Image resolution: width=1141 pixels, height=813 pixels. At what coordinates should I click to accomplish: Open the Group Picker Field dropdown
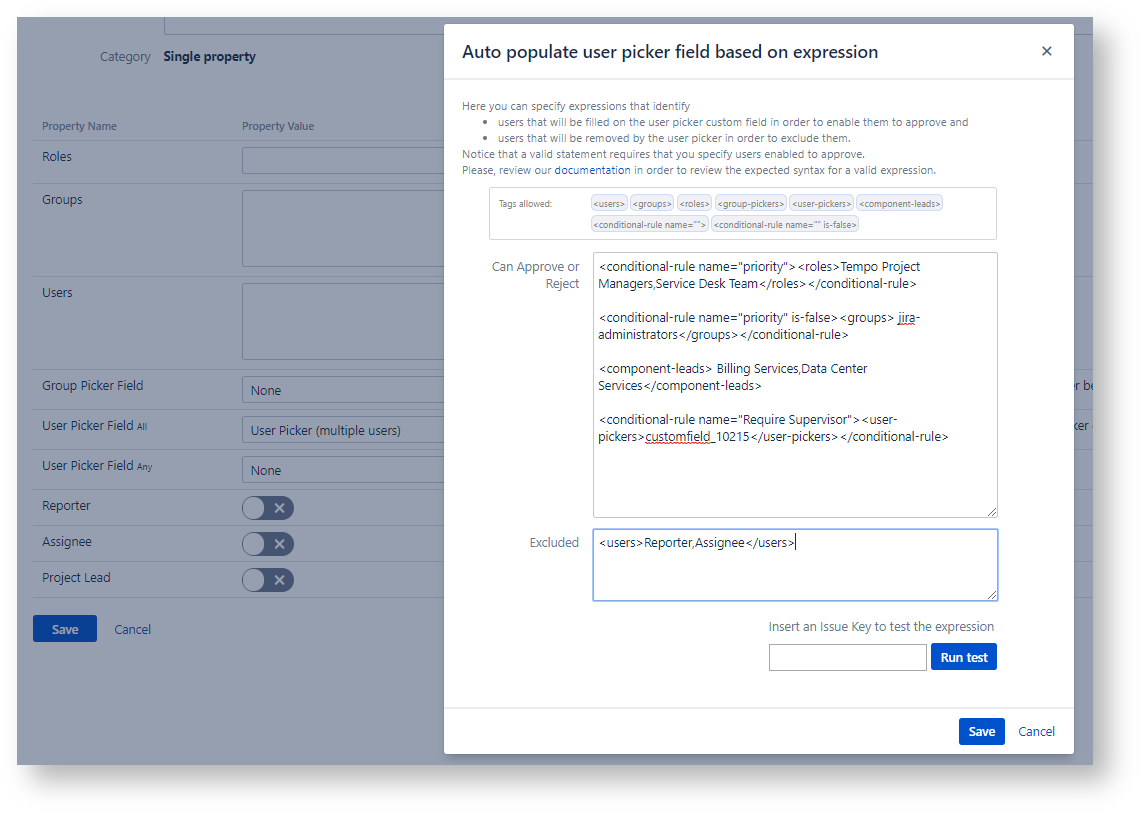pyautogui.click(x=343, y=390)
